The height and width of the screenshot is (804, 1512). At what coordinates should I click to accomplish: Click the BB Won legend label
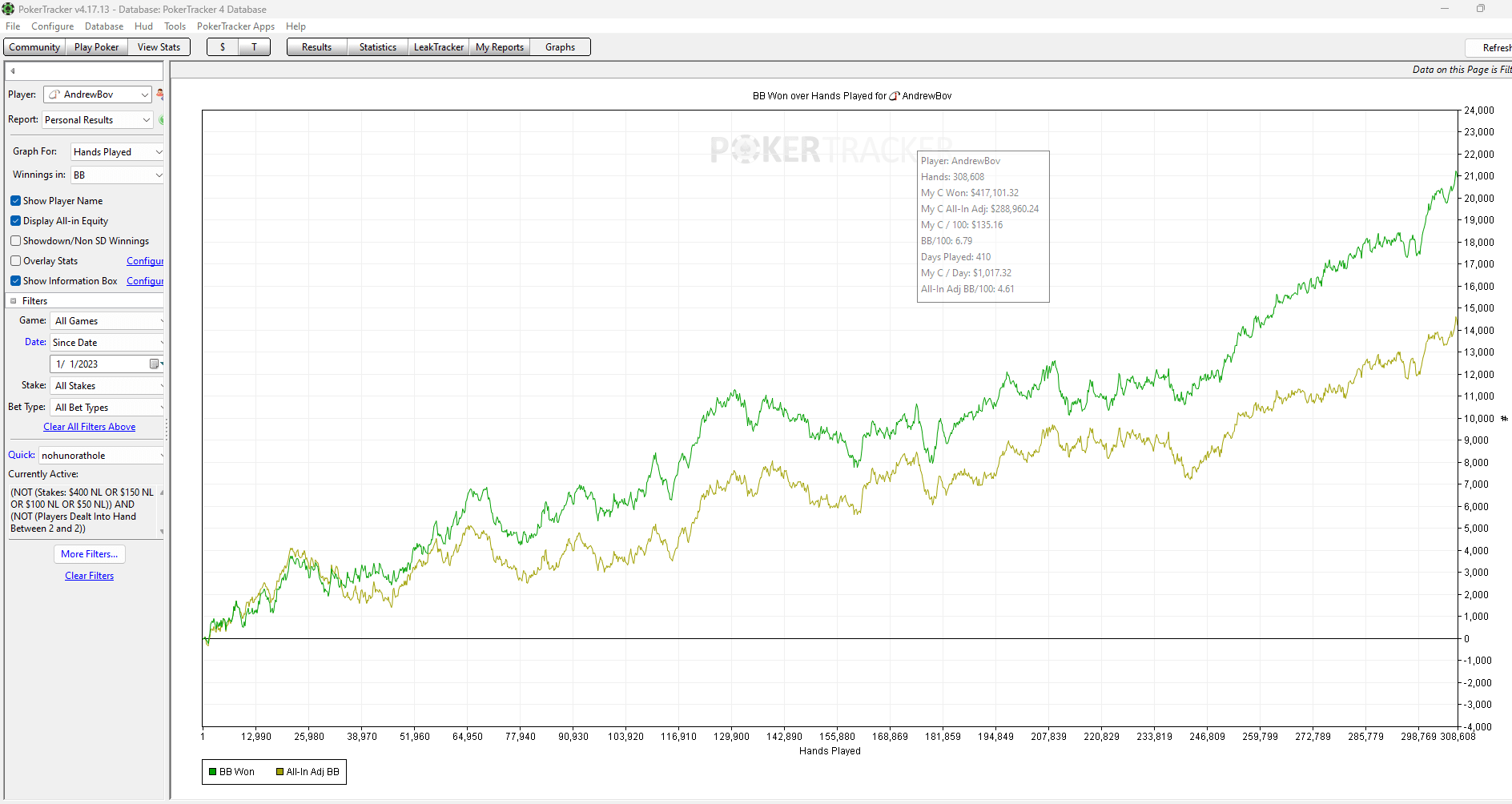click(237, 772)
